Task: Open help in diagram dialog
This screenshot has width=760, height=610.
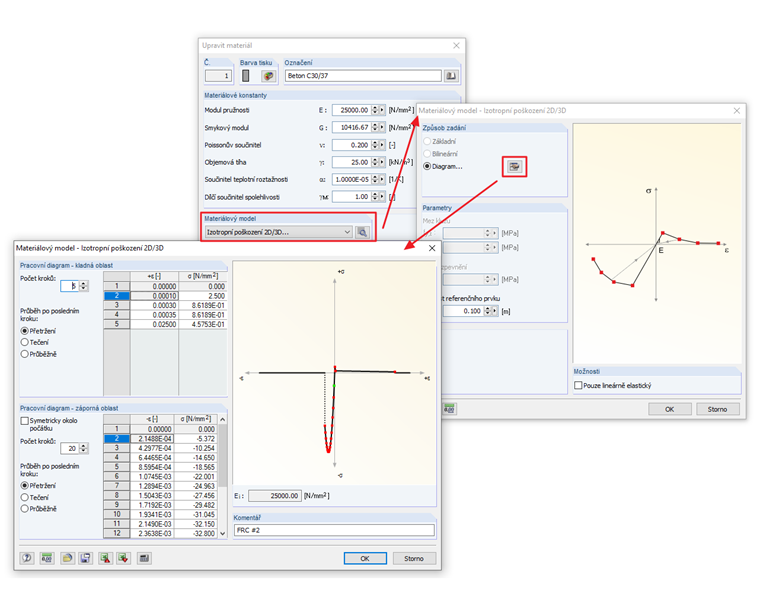Action: [x=27, y=558]
